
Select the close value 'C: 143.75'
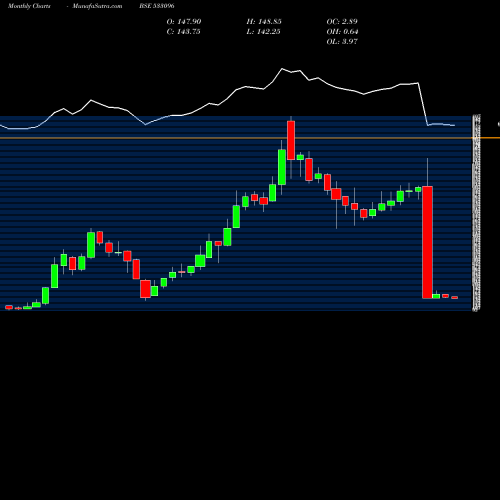(x=184, y=32)
